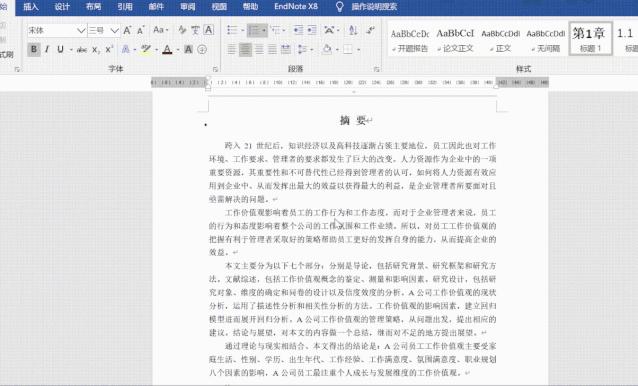Screen dimensions: 638x386
Task: Decrease paragraph indent
Action: [298, 30]
